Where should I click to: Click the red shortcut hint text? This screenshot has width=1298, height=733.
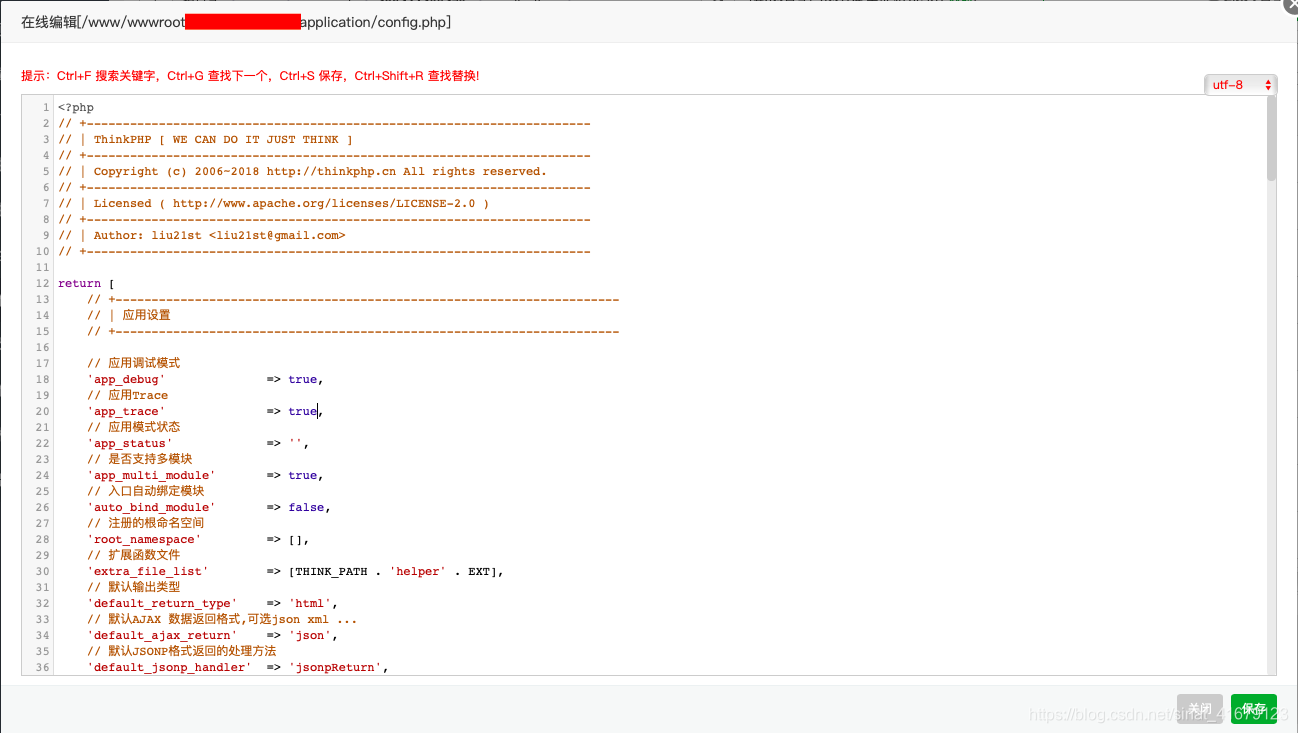click(250, 76)
